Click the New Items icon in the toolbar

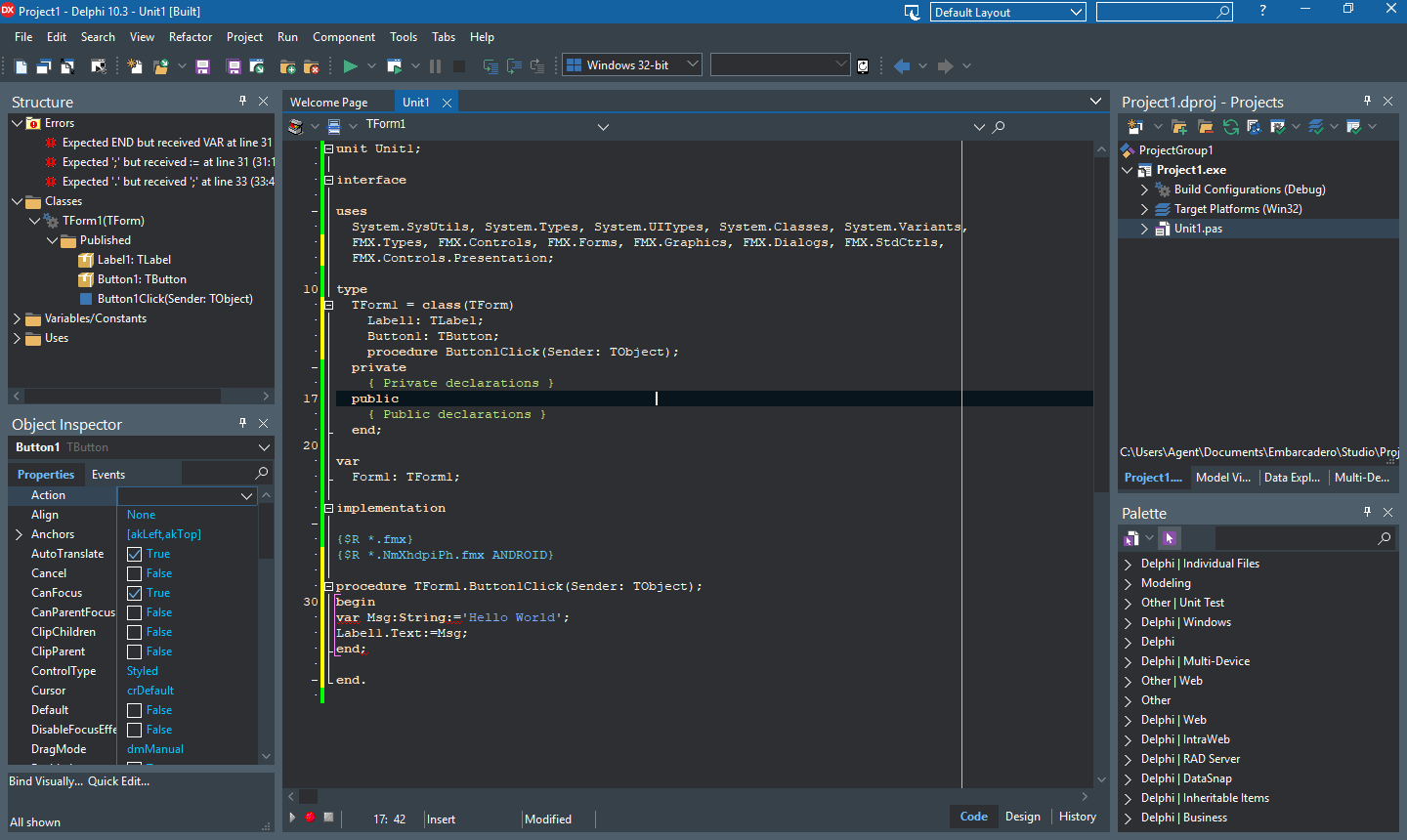pyautogui.click(x=135, y=66)
